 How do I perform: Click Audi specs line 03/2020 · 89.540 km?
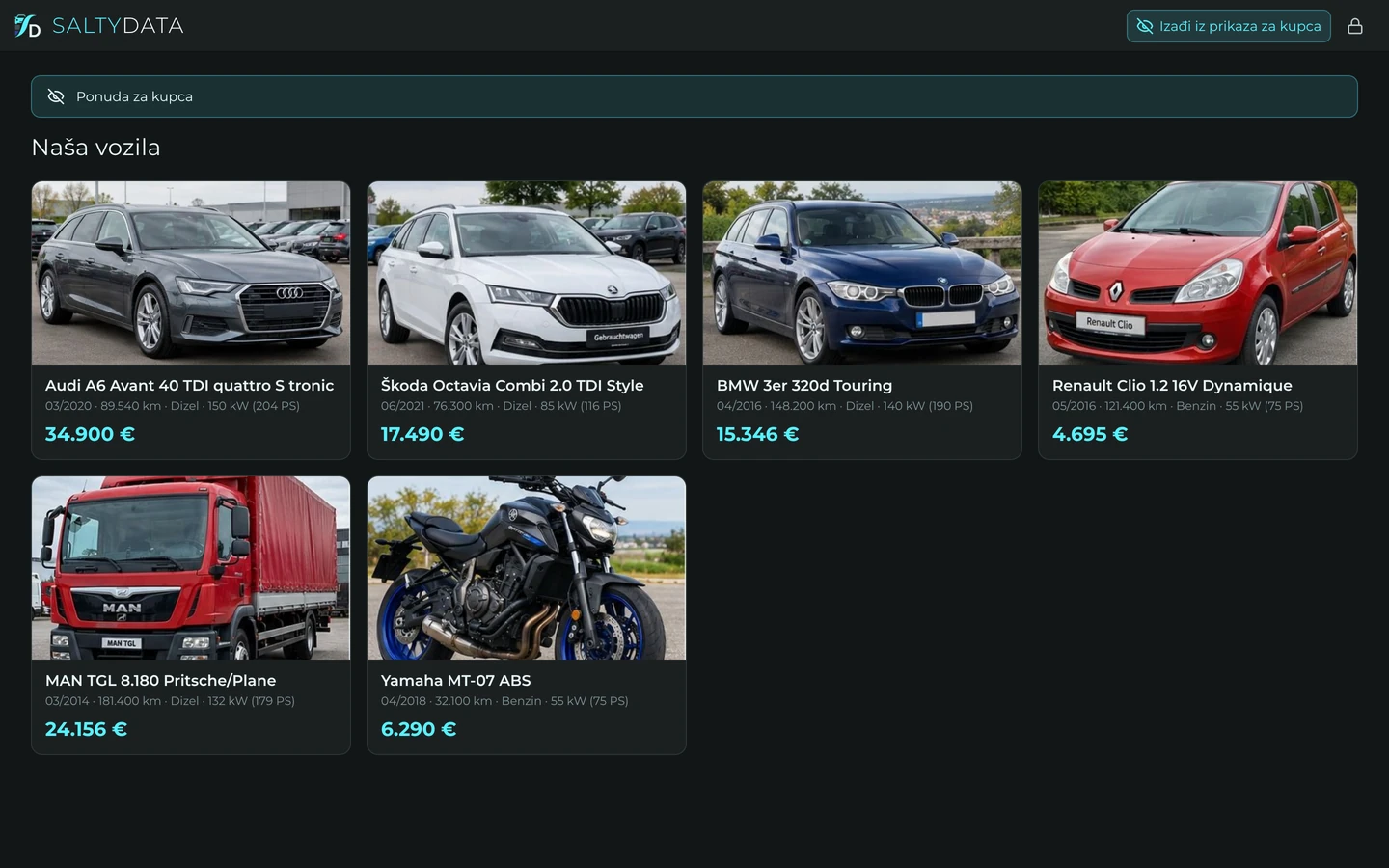coord(173,406)
